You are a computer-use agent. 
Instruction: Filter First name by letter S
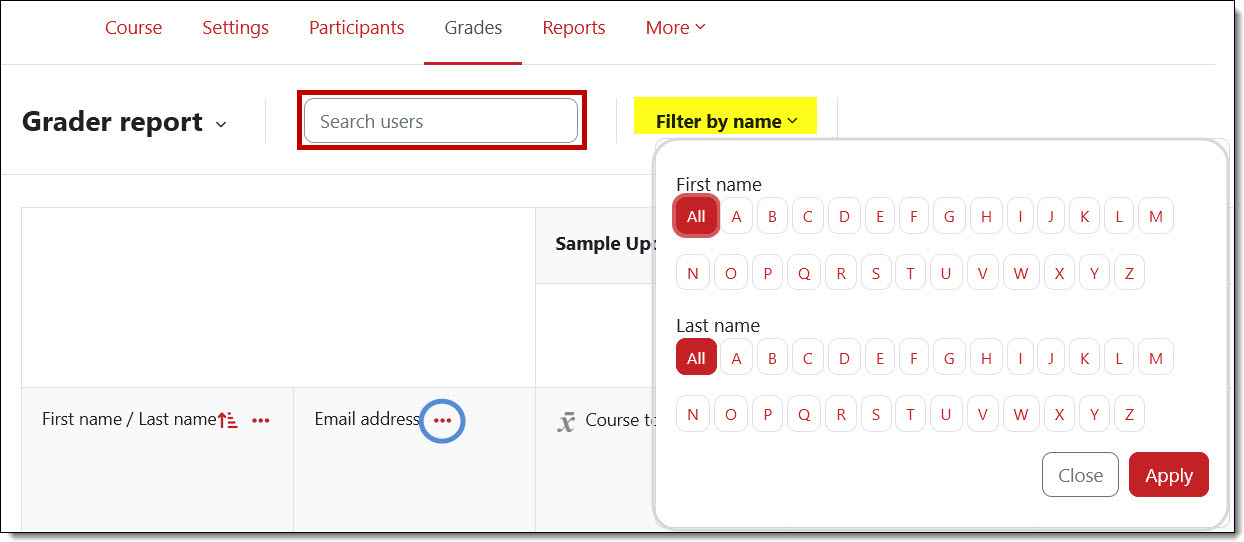[x=876, y=273]
